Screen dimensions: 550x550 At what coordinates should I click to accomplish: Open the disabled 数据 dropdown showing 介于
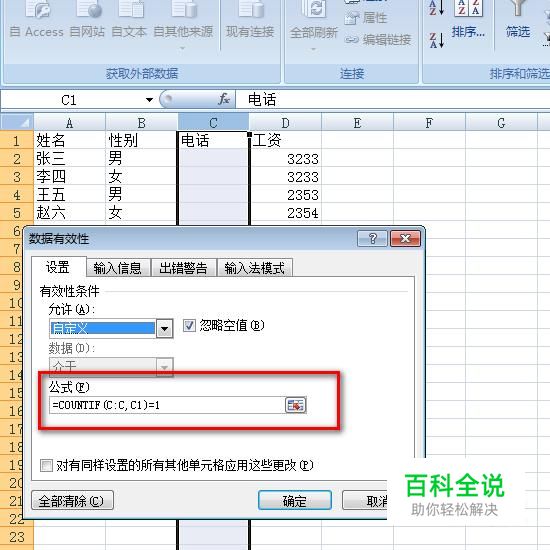point(111,367)
